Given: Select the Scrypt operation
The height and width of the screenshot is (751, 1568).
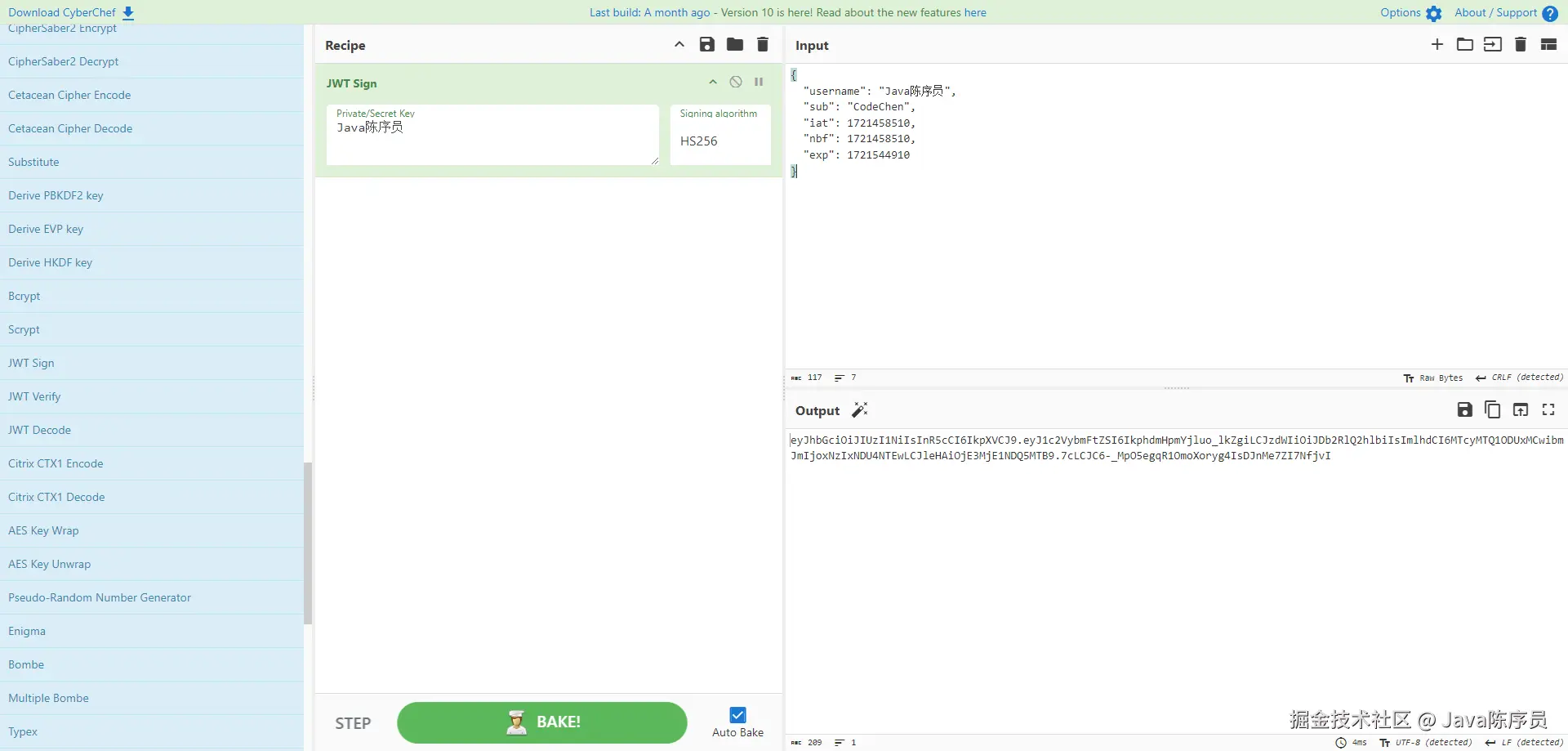Looking at the screenshot, I should point(151,329).
